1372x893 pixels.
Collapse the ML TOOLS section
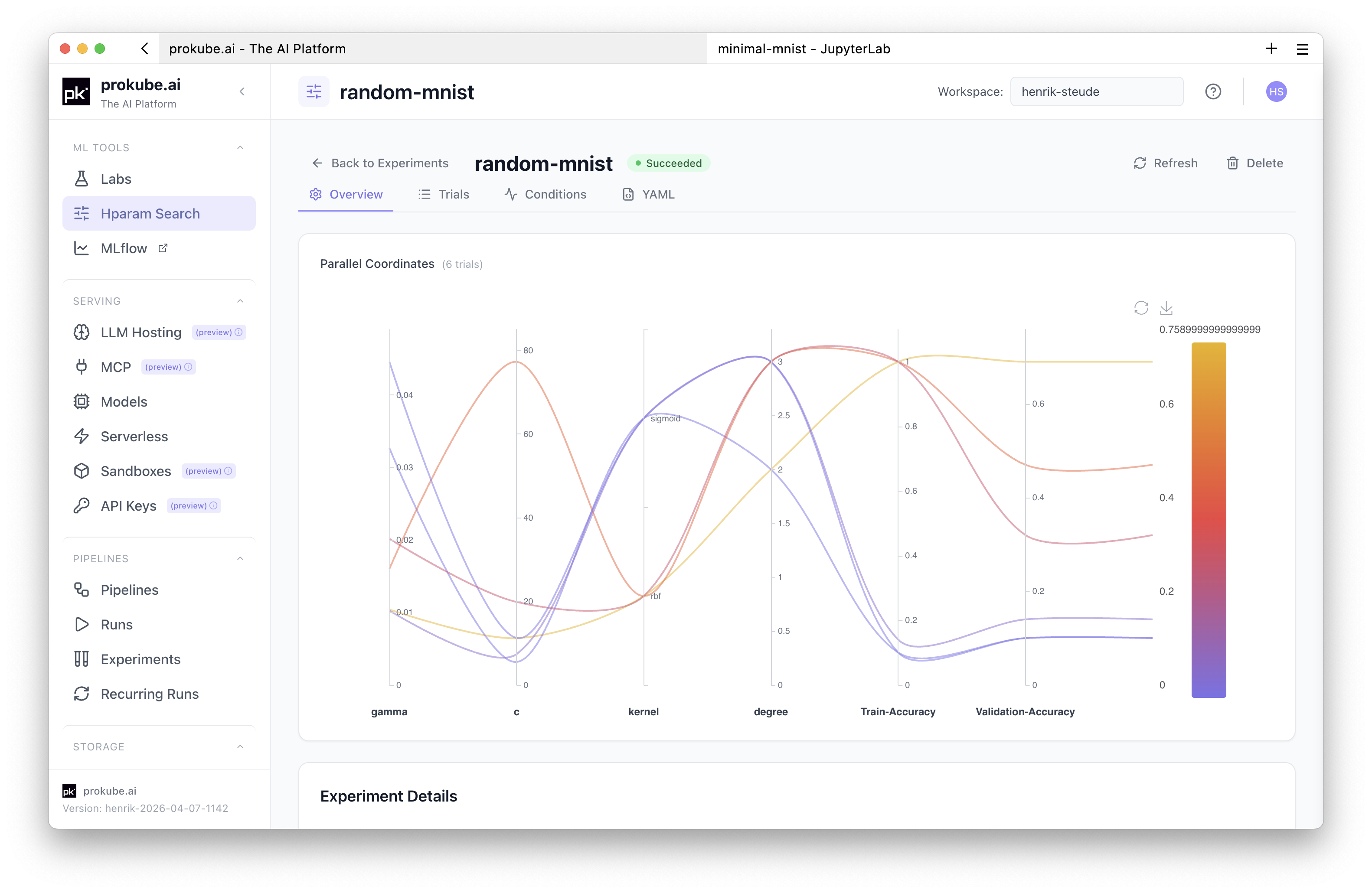[x=240, y=147]
